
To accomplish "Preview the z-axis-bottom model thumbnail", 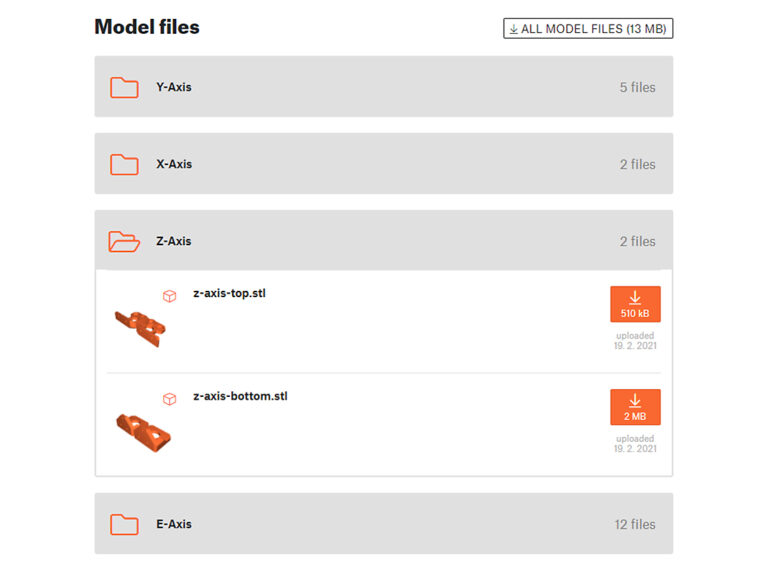I will [142, 428].
